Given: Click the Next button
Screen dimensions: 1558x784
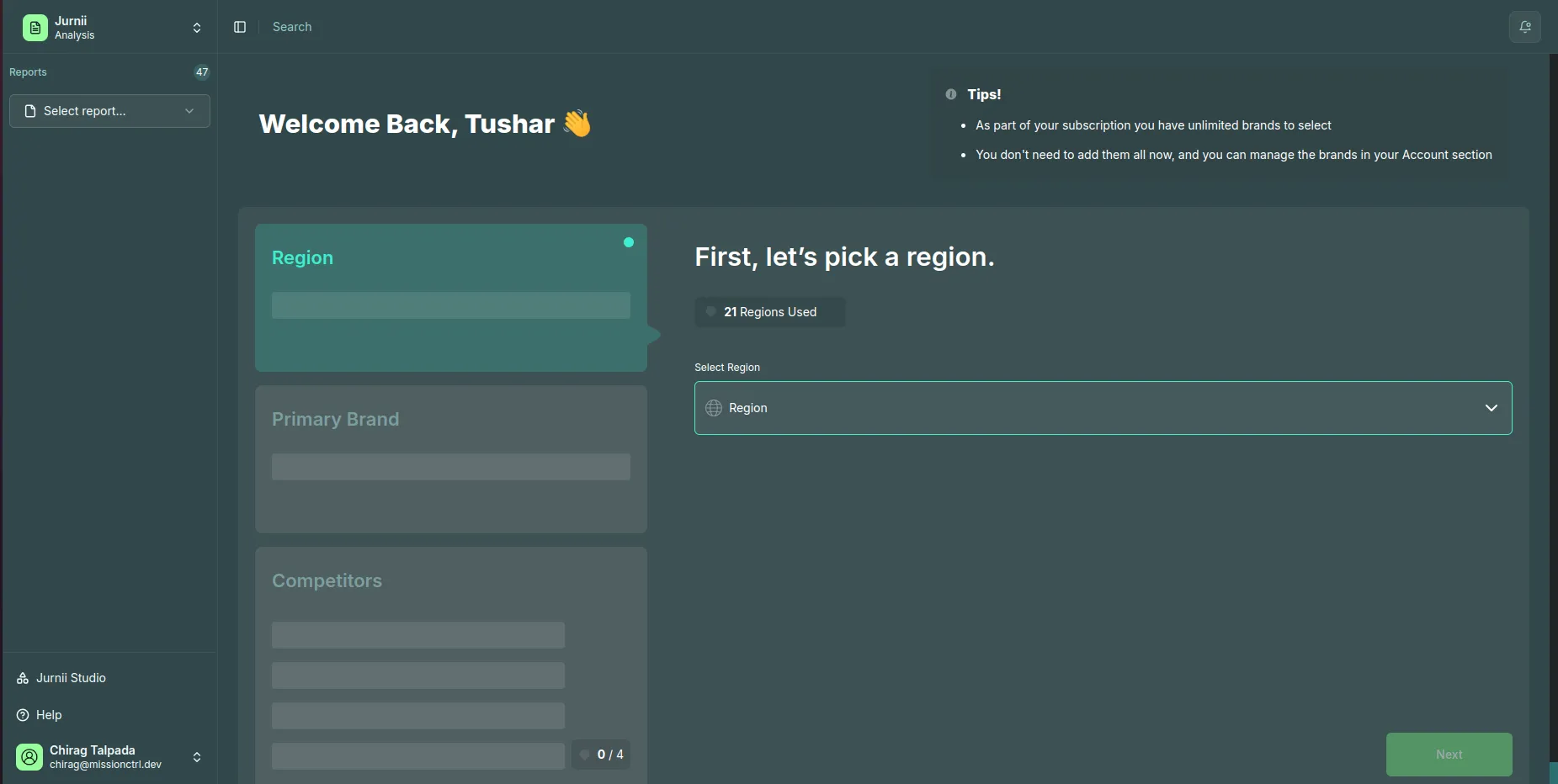Looking at the screenshot, I should 1449,755.
